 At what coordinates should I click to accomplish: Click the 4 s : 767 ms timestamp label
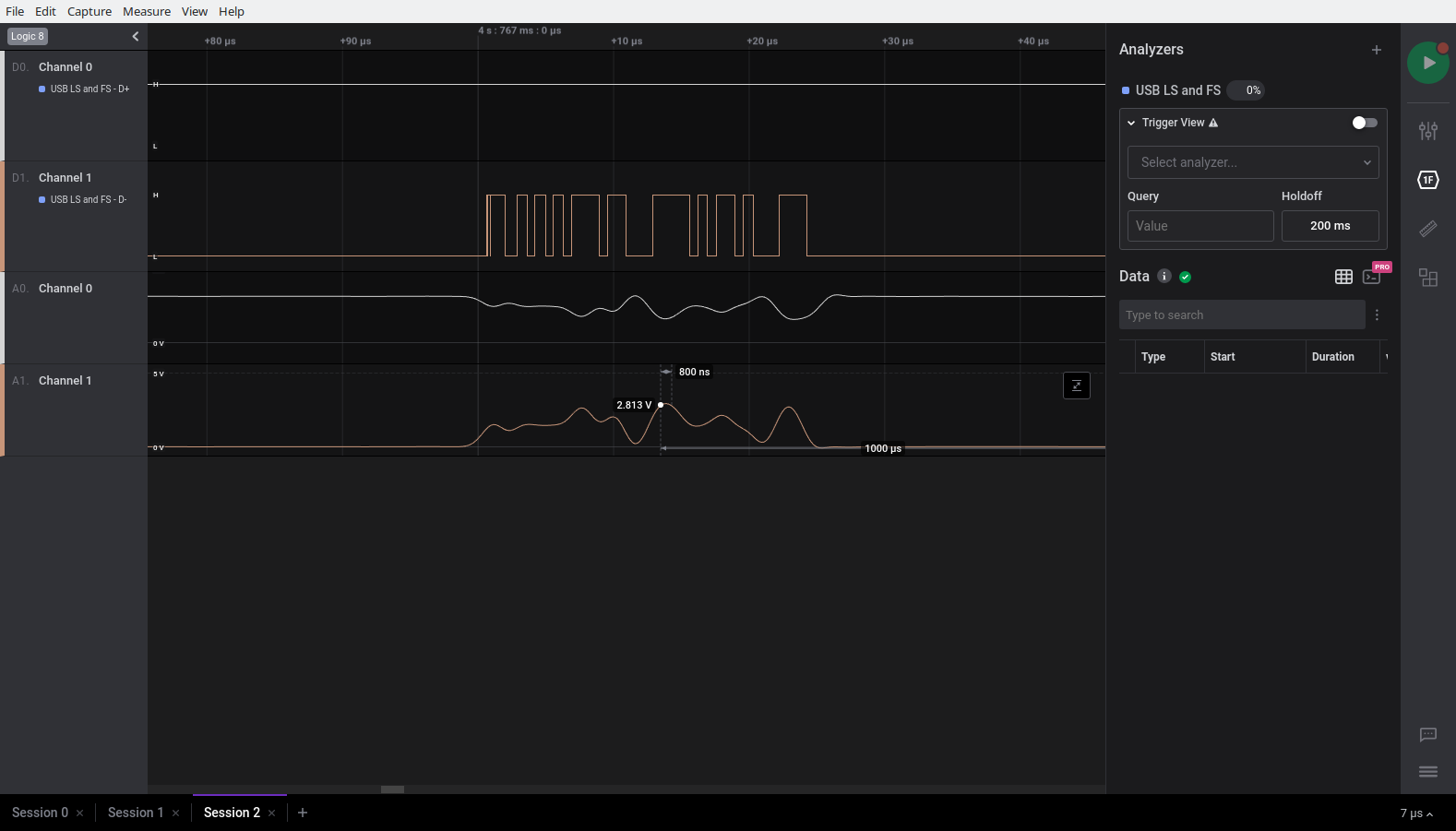pos(519,30)
